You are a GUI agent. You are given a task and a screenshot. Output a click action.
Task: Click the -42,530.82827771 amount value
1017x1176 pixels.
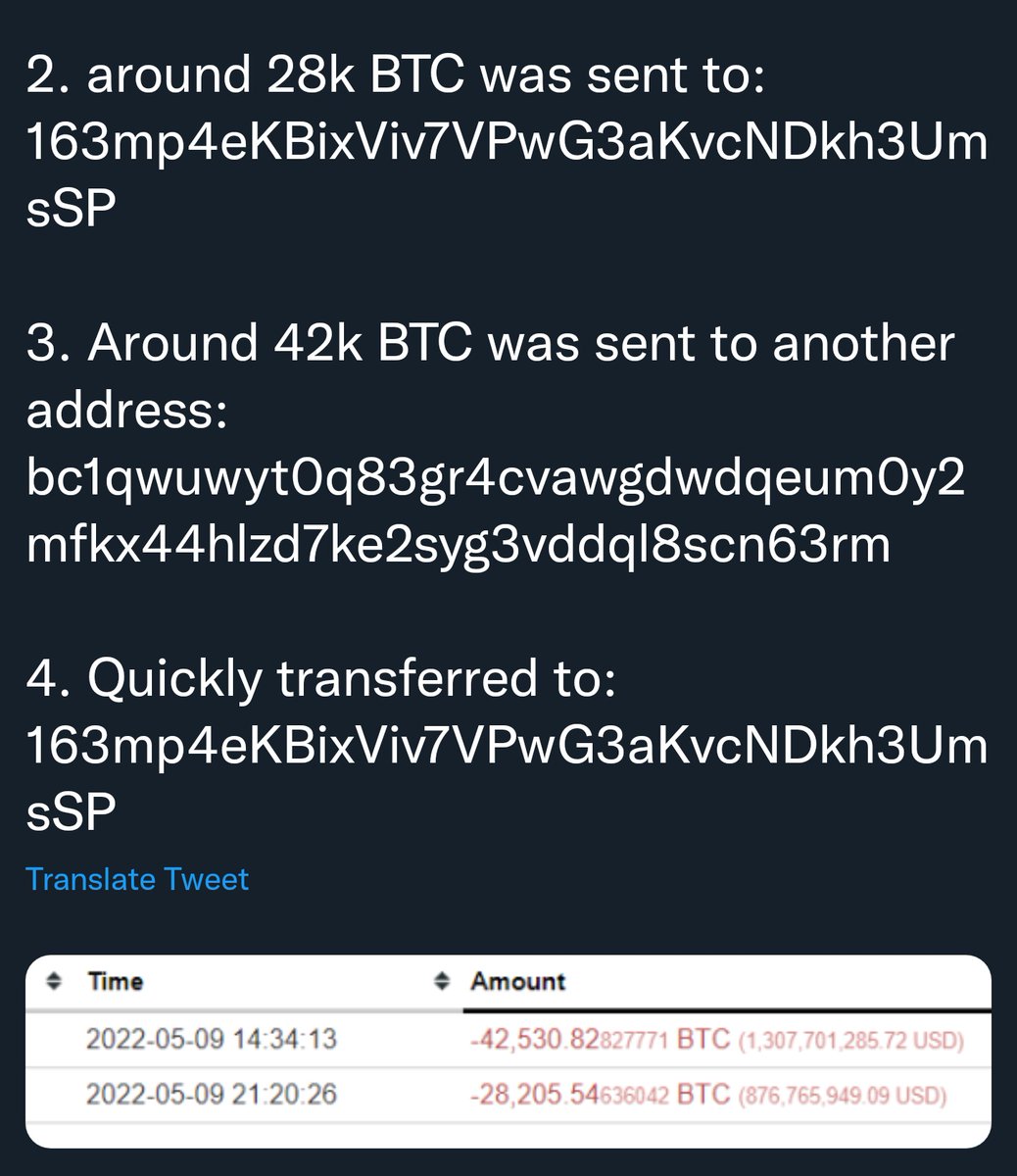pyautogui.click(x=570, y=1038)
